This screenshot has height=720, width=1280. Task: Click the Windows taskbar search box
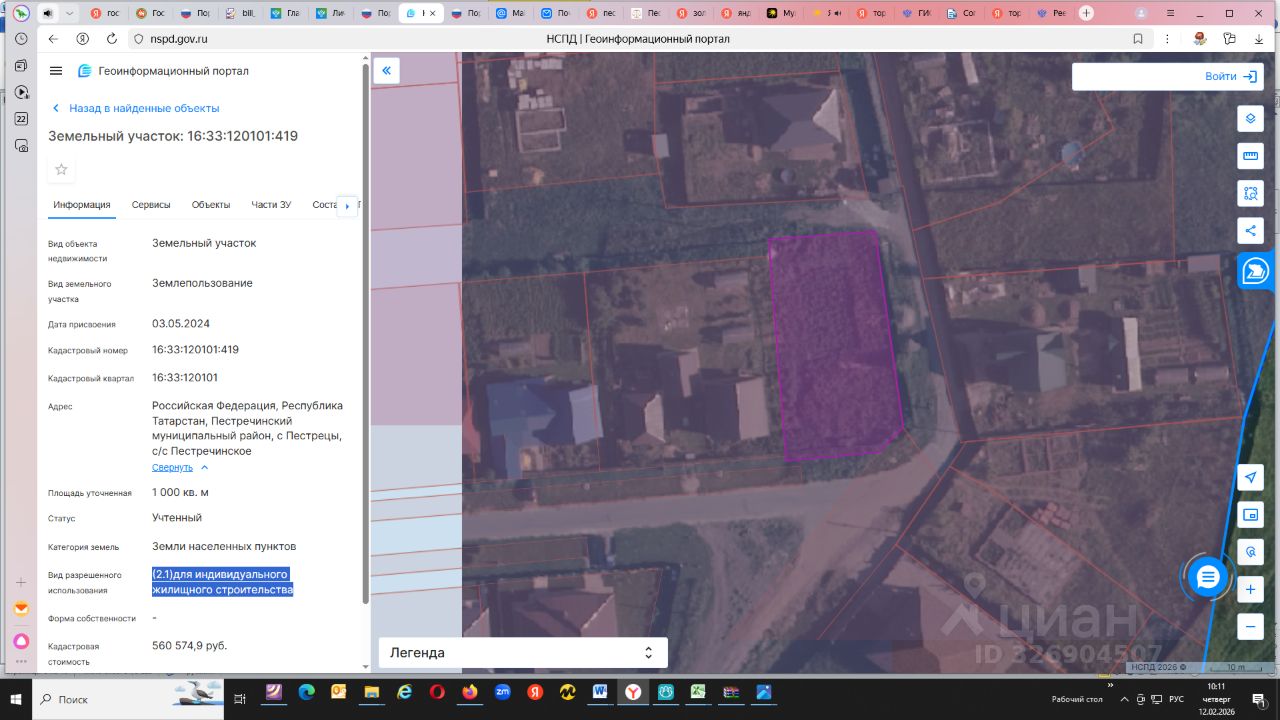coord(130,700)
